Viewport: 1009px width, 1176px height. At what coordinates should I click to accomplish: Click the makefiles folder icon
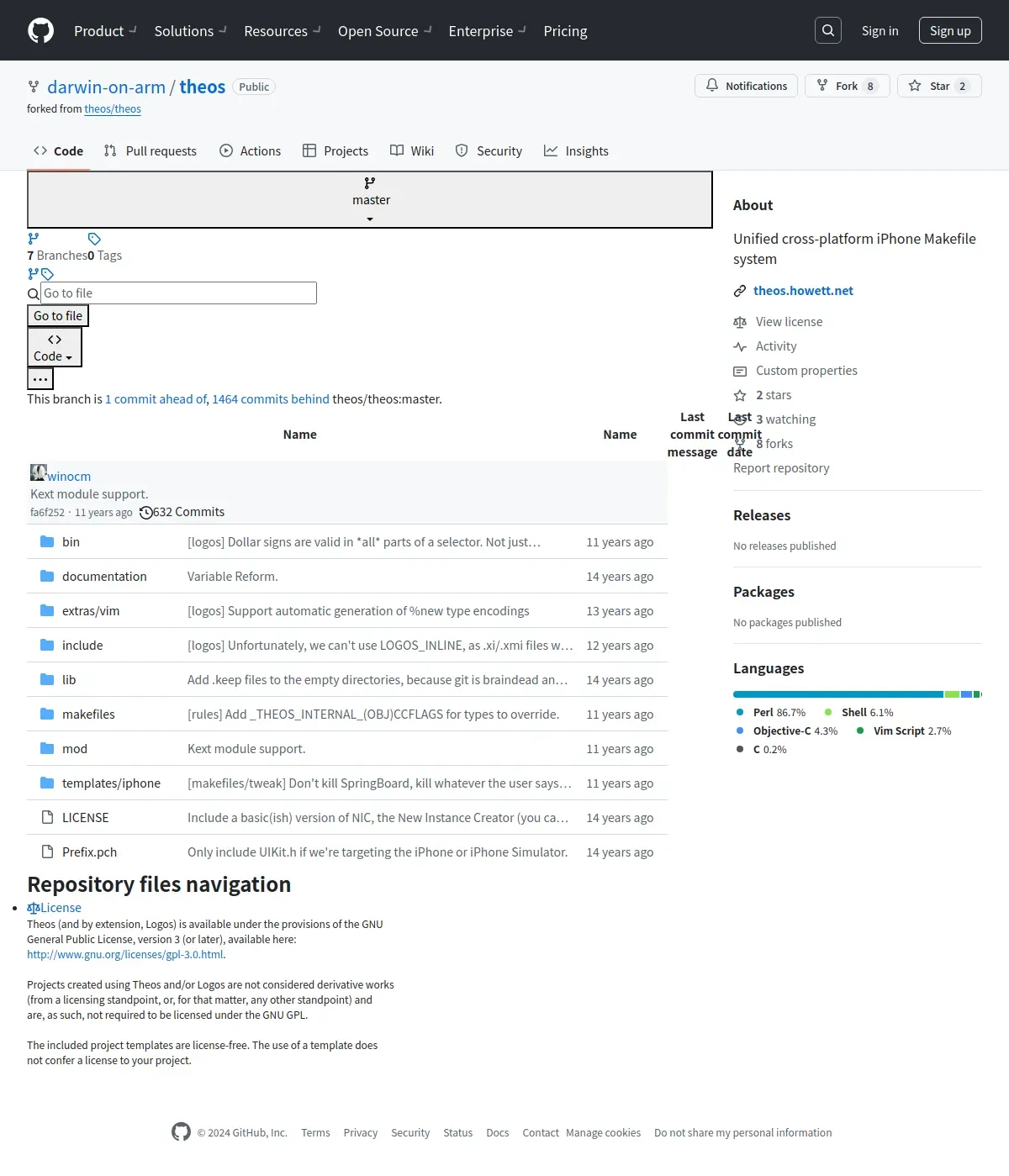tap(47, 715)
